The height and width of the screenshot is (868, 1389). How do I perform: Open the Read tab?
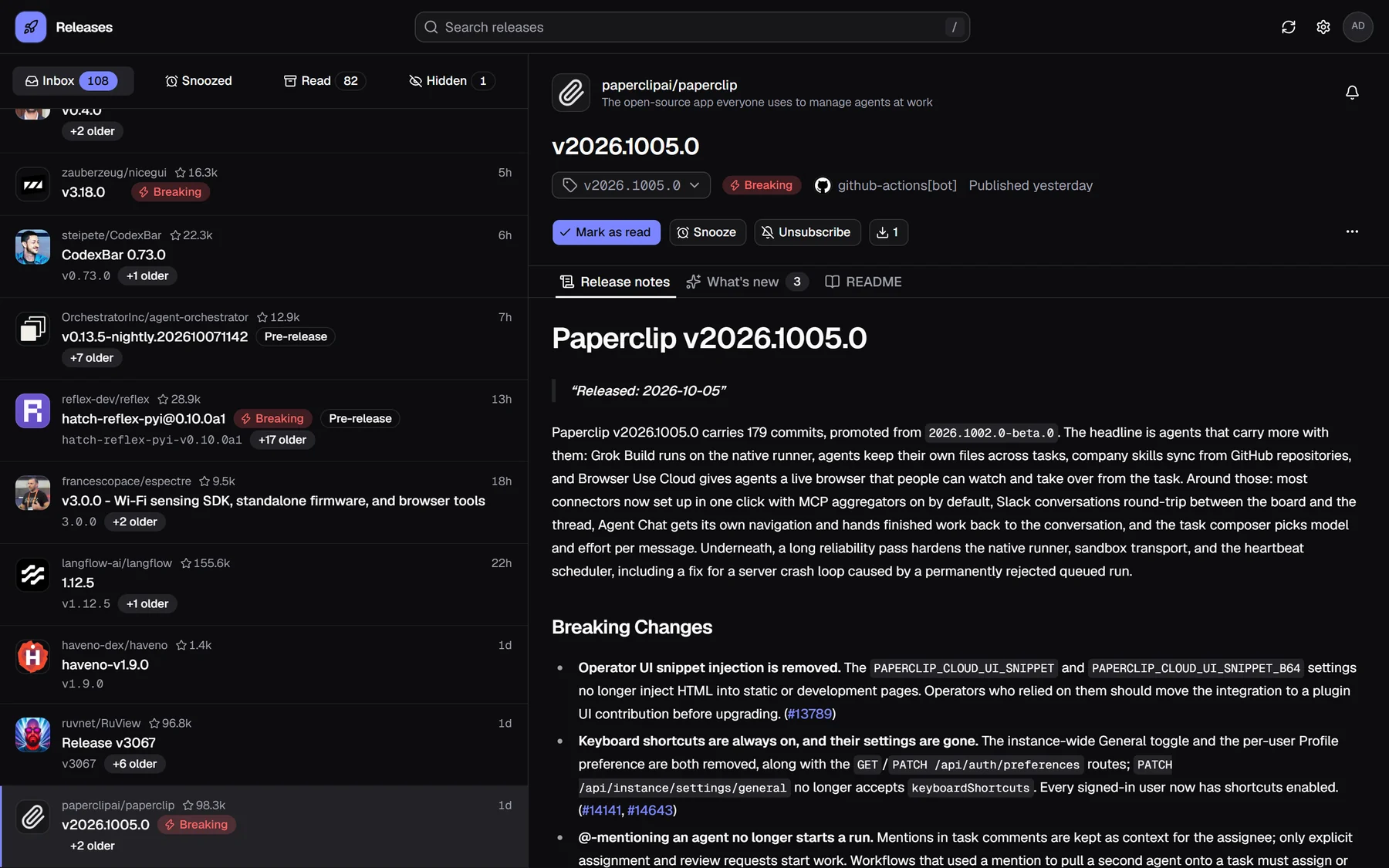(324, 81)
